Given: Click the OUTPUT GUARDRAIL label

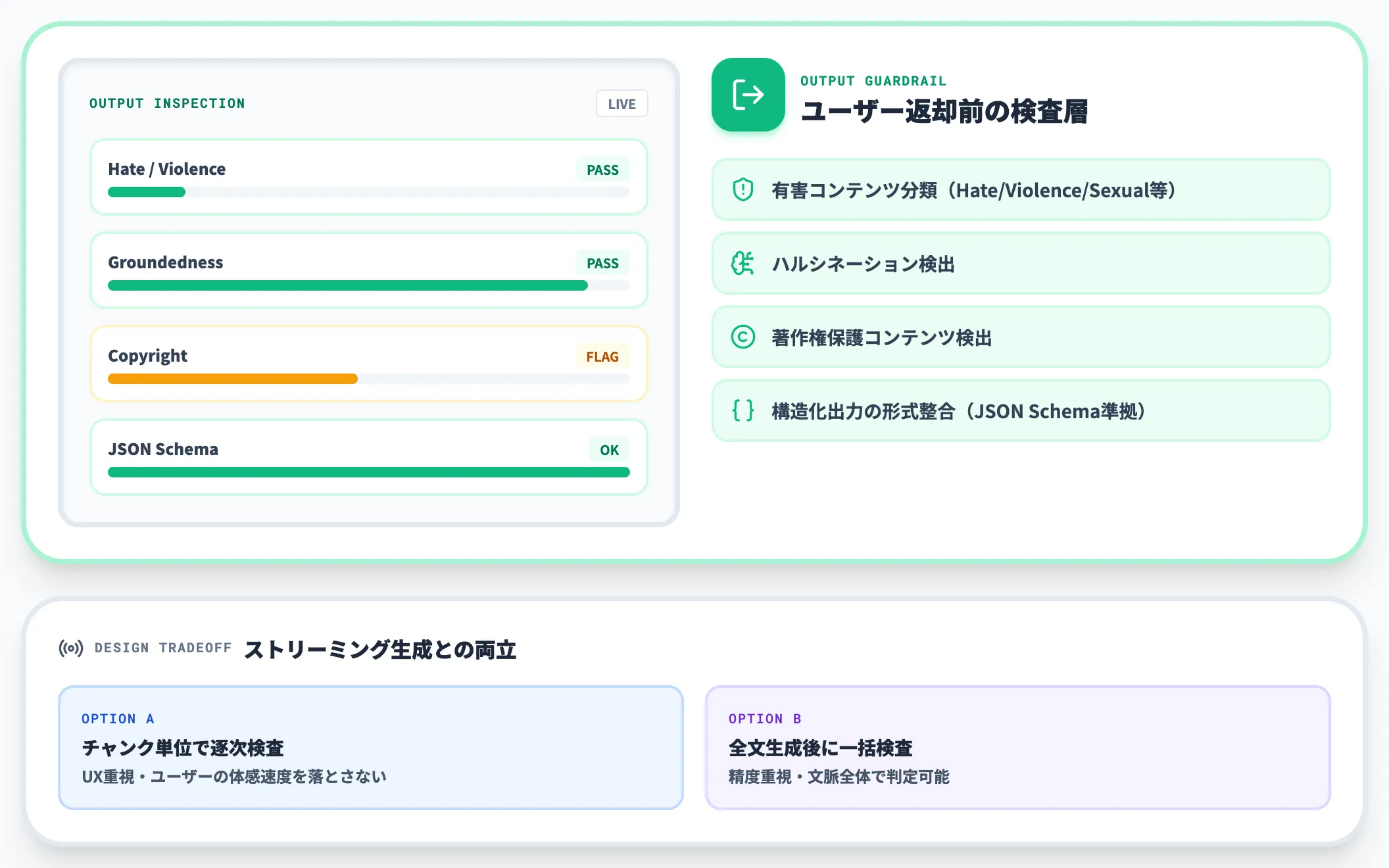Looking at the screenshot, I should (x=873, y=81).
